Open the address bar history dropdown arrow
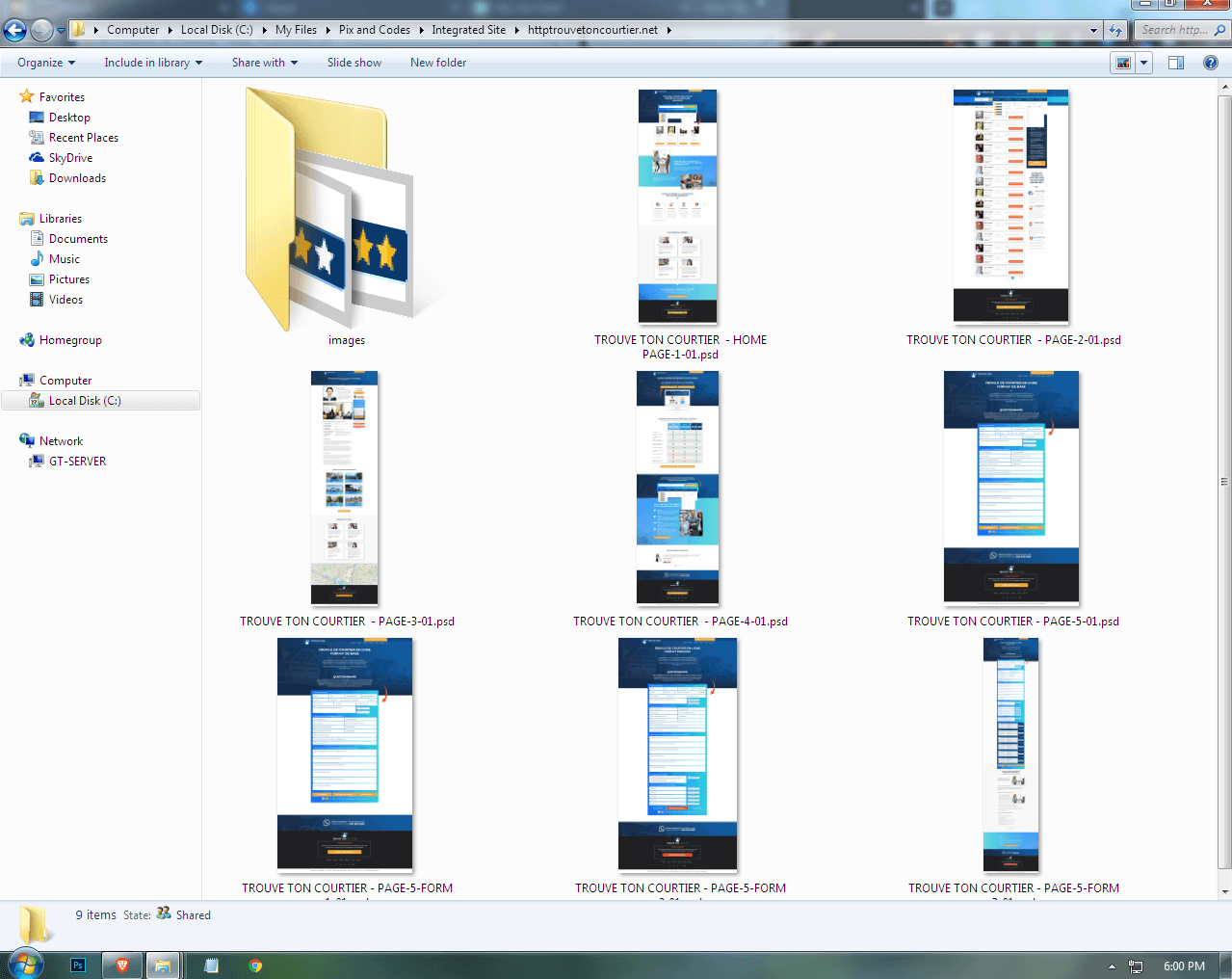The width and height of the screenshot is (1232, 979). [1093, 30]
